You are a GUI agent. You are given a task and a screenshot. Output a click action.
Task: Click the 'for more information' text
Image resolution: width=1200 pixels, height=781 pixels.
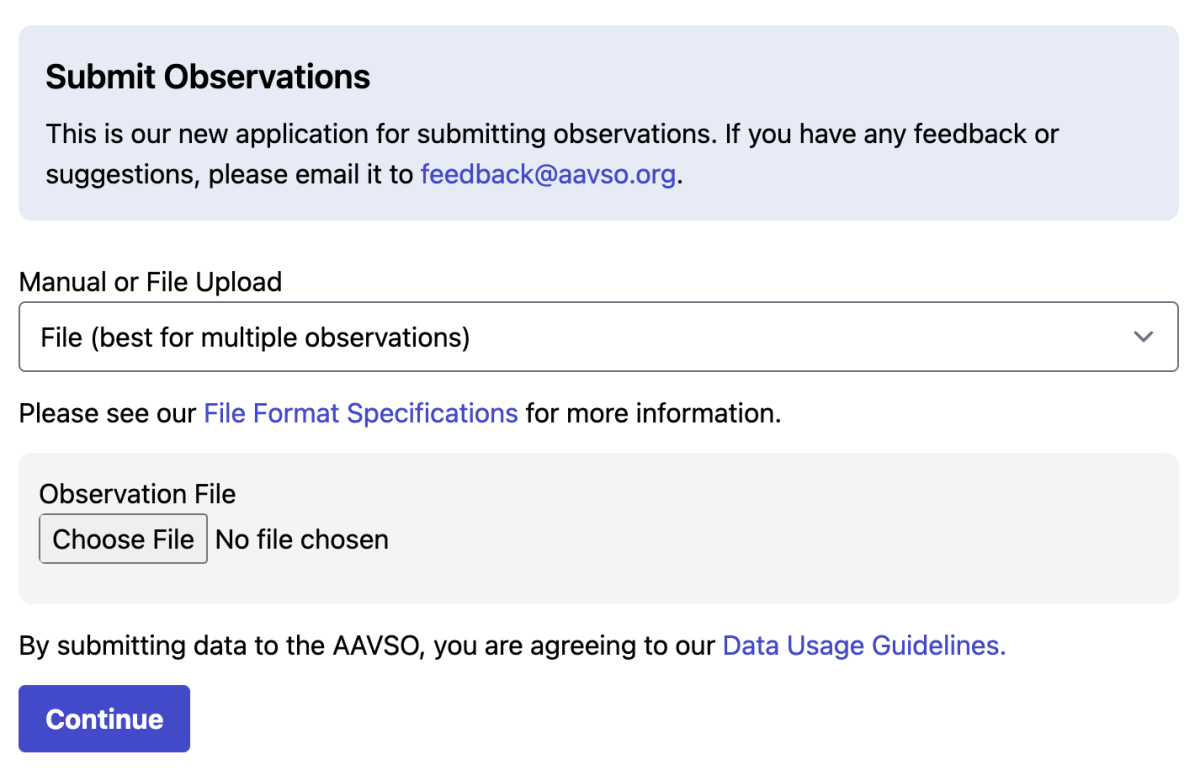click(652, 413)
